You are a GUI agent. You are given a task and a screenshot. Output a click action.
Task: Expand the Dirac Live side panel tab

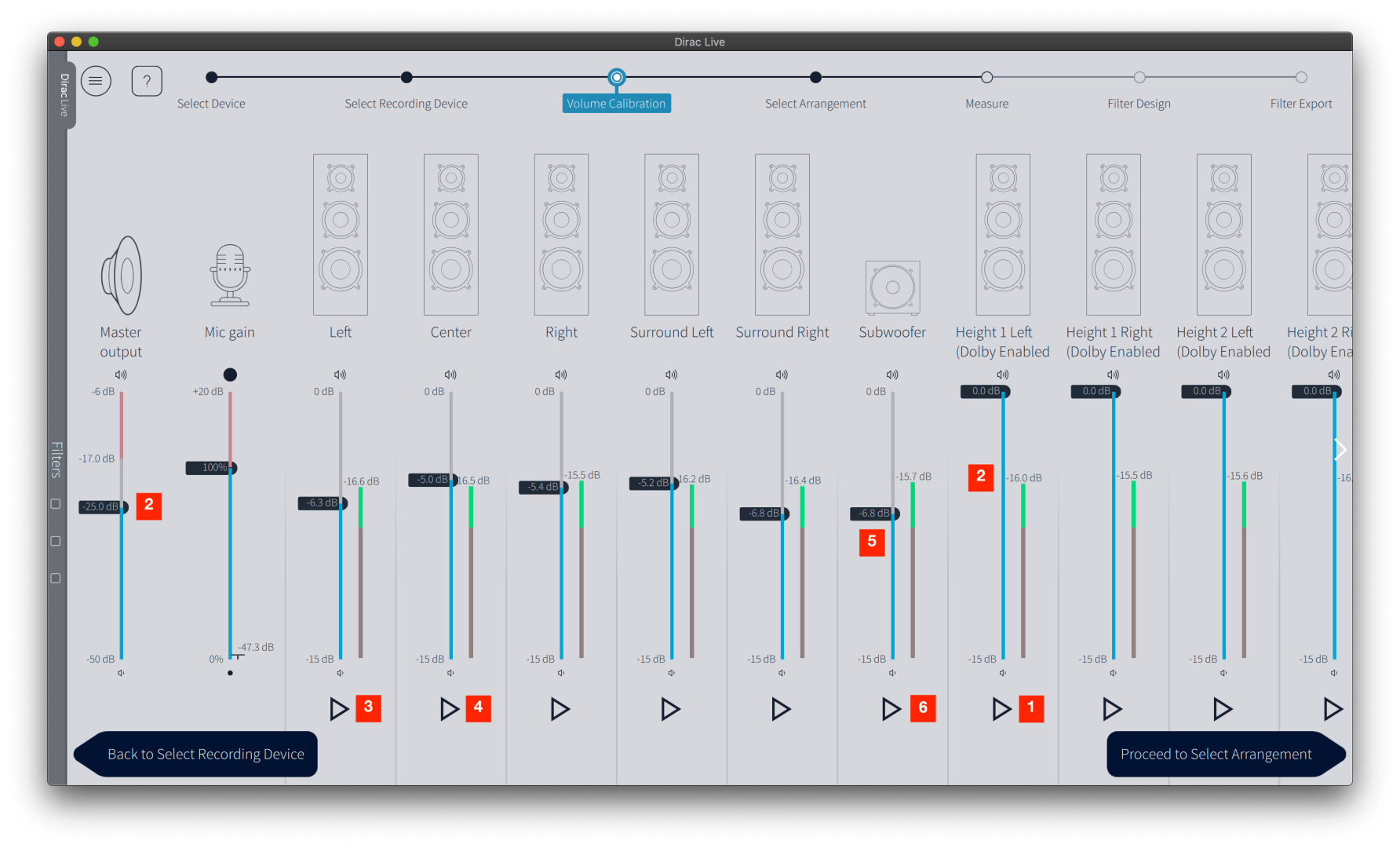click(64, 95)
